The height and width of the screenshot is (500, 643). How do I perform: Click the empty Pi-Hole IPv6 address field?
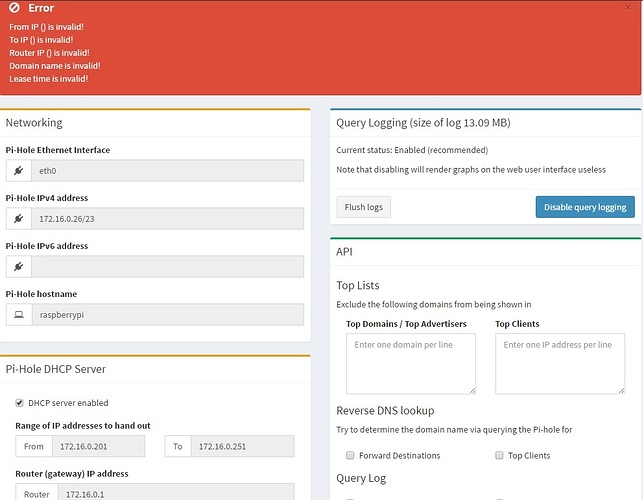pyautogui.click(x=167, y=267)
